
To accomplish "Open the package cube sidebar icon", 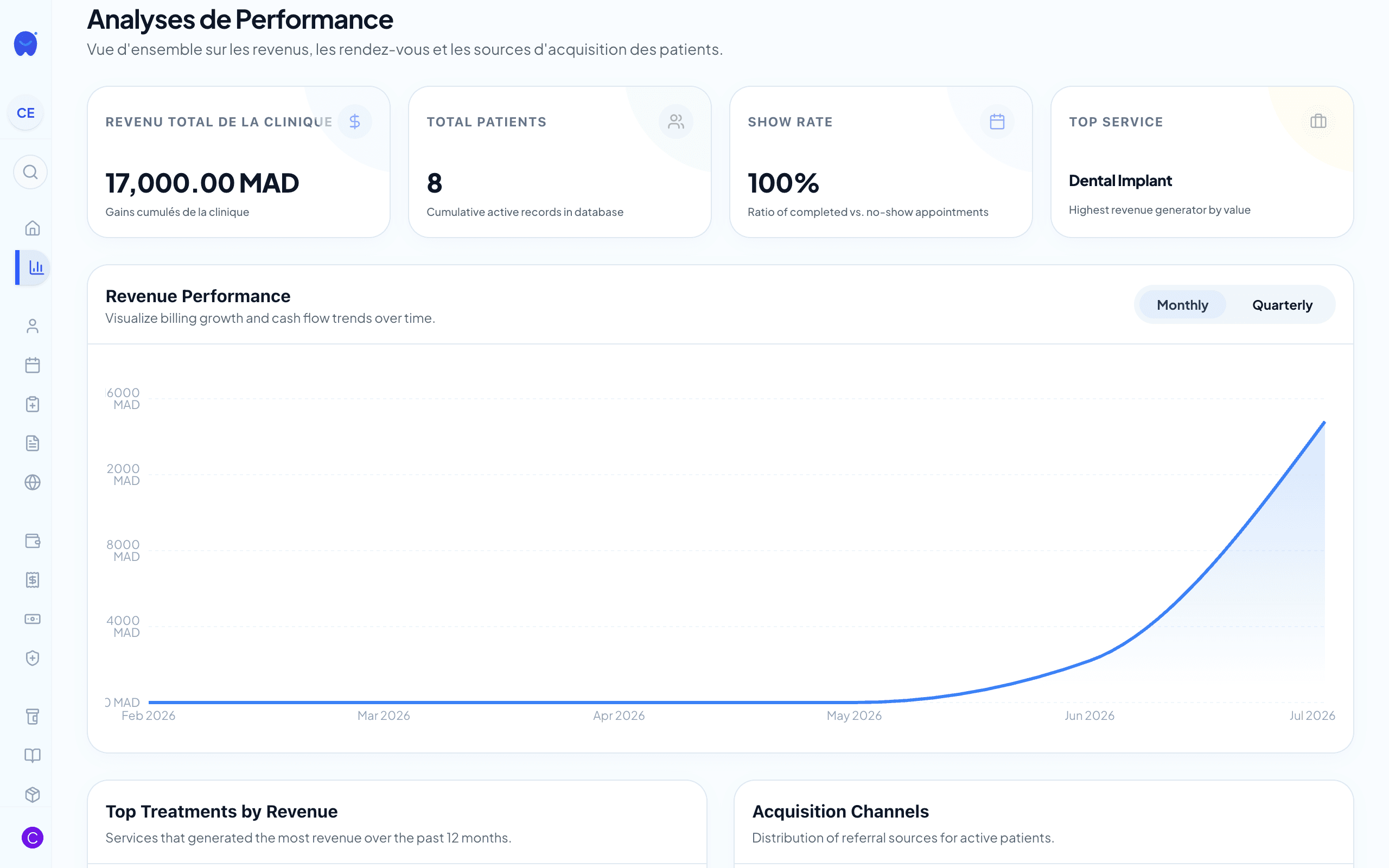I will (x=33, y=795).
